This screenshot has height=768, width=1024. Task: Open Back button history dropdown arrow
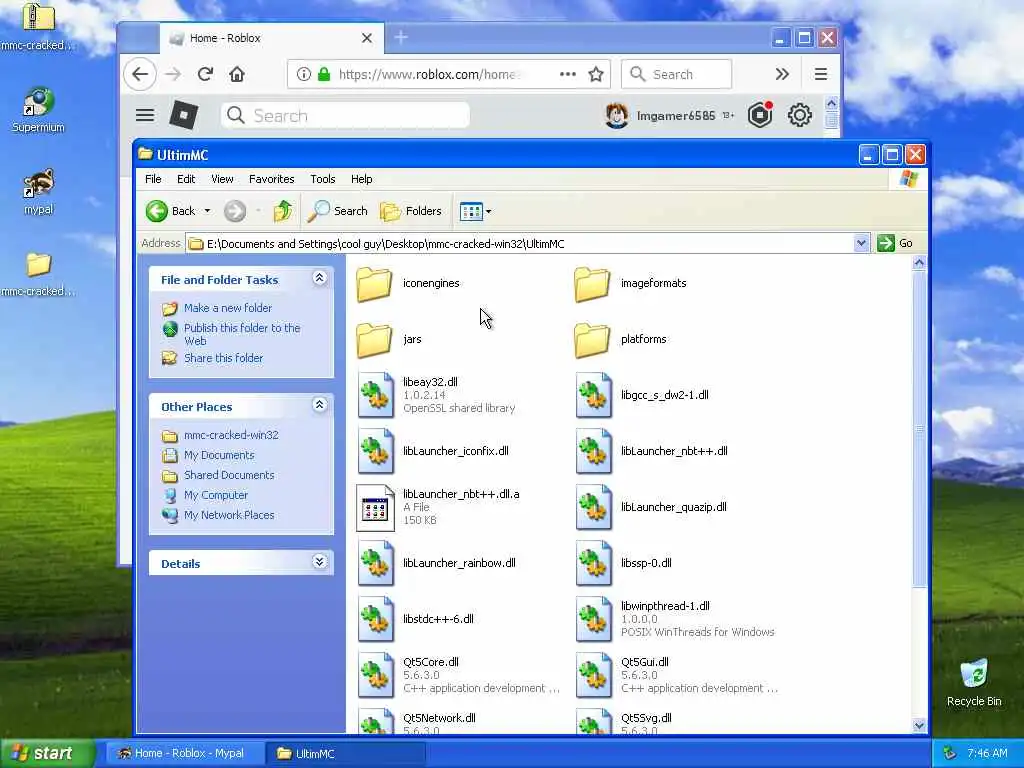(207, 211)
